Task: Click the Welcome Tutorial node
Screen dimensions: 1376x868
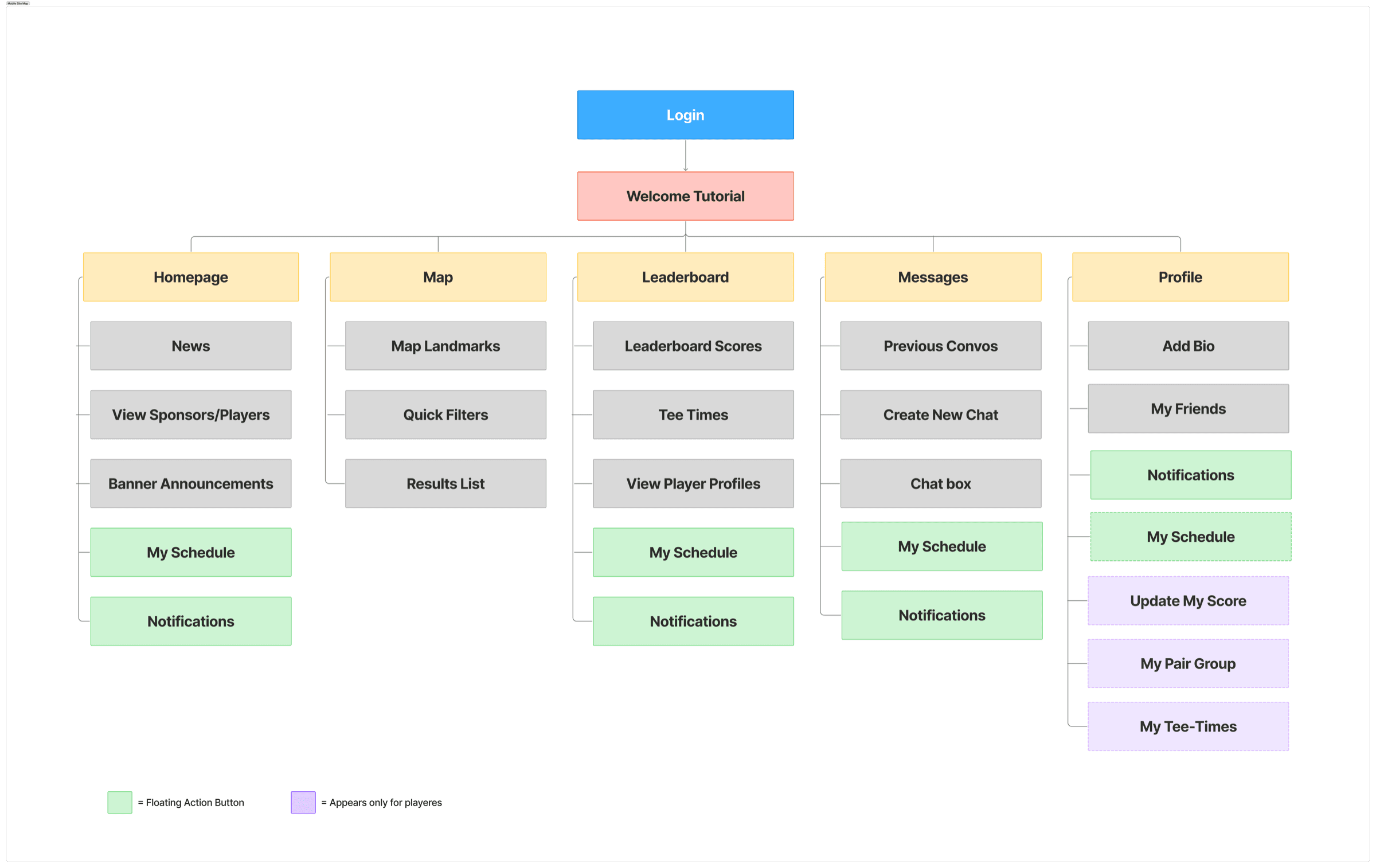Action: [685, 196]
